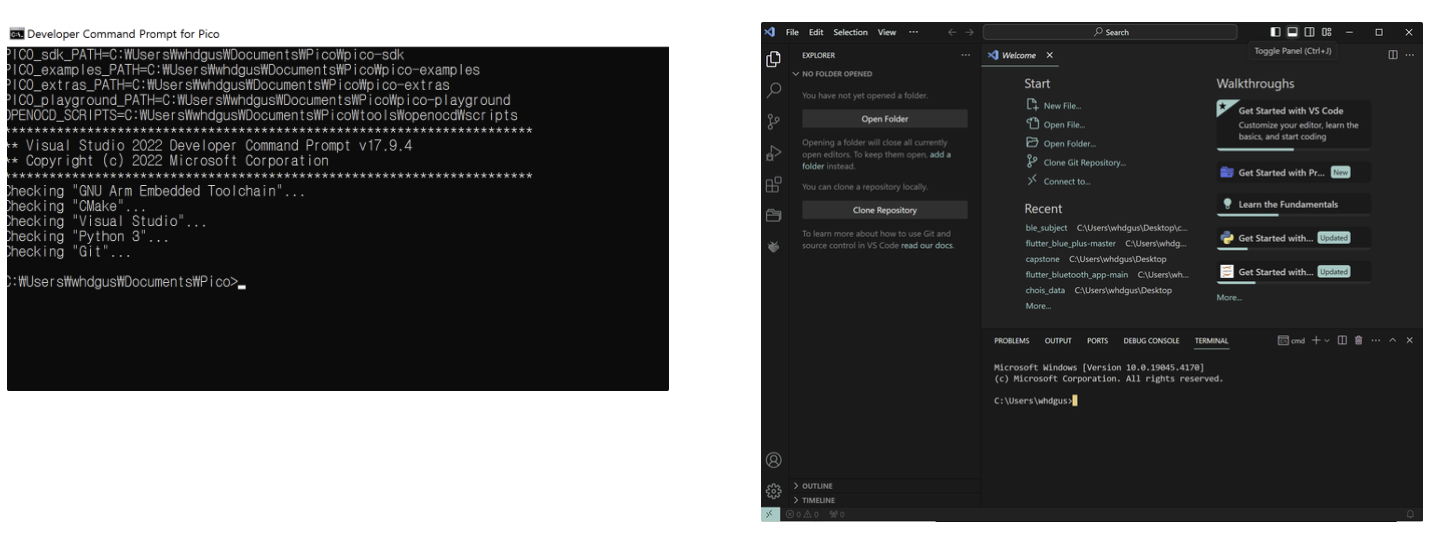Switch to the PROBLEMS panel tab
The height and width of the screenshot is (537, 1445).
click(x=1011, y=341)
